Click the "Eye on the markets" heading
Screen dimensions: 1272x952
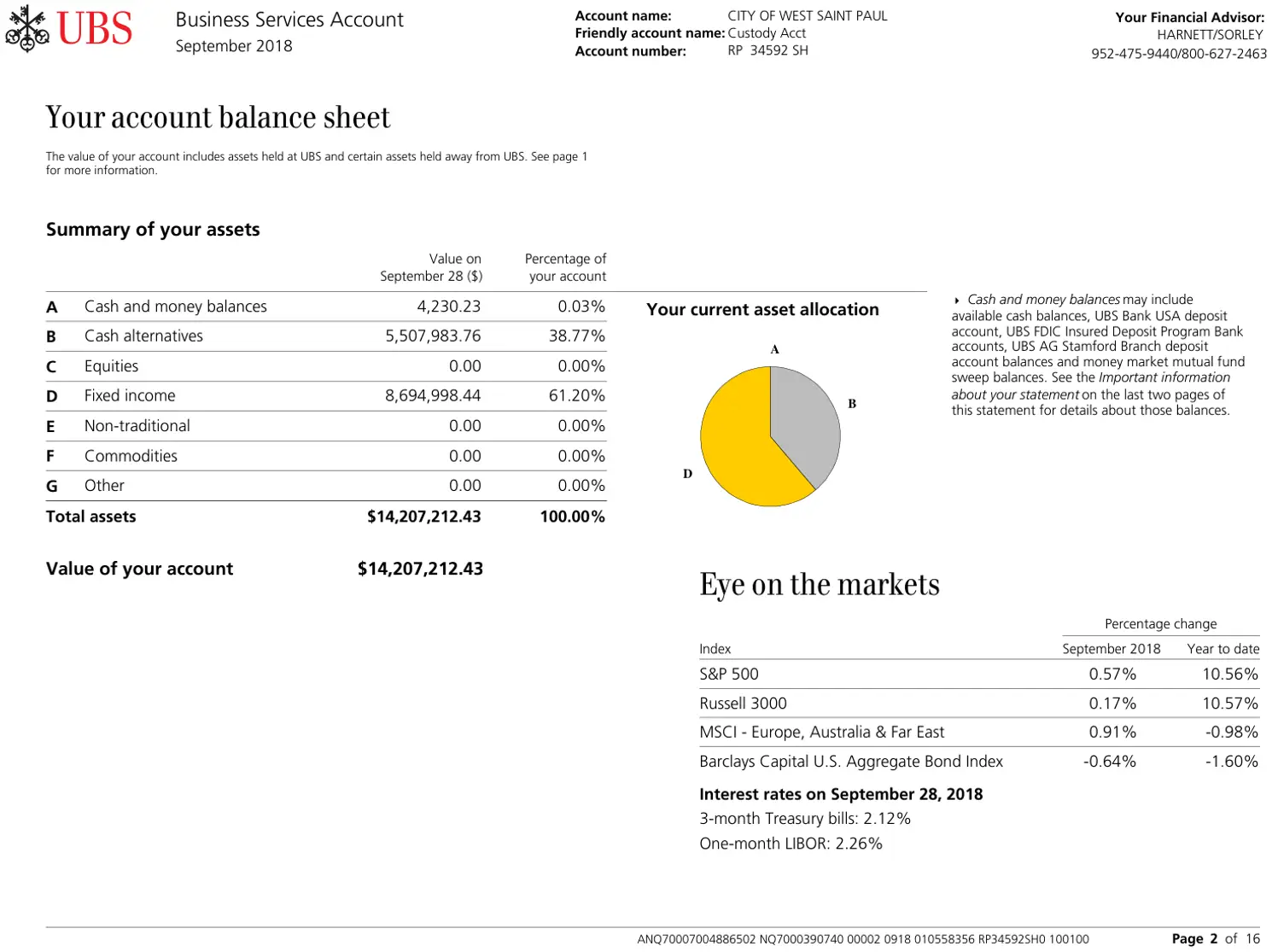pyautogui.click(x=820, y=585)
